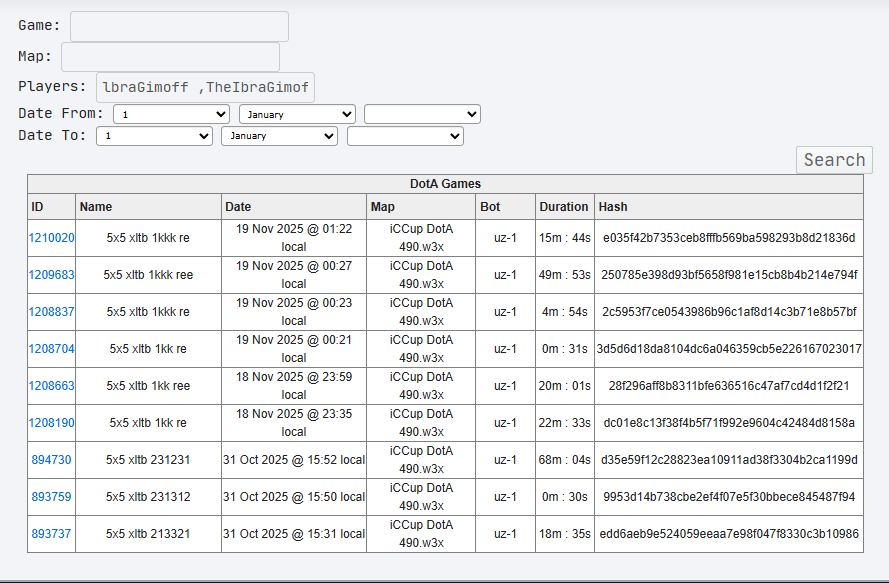Open the Date To year dropdown
This screenshot has height=583, width=889.
(x=405, y=136)
